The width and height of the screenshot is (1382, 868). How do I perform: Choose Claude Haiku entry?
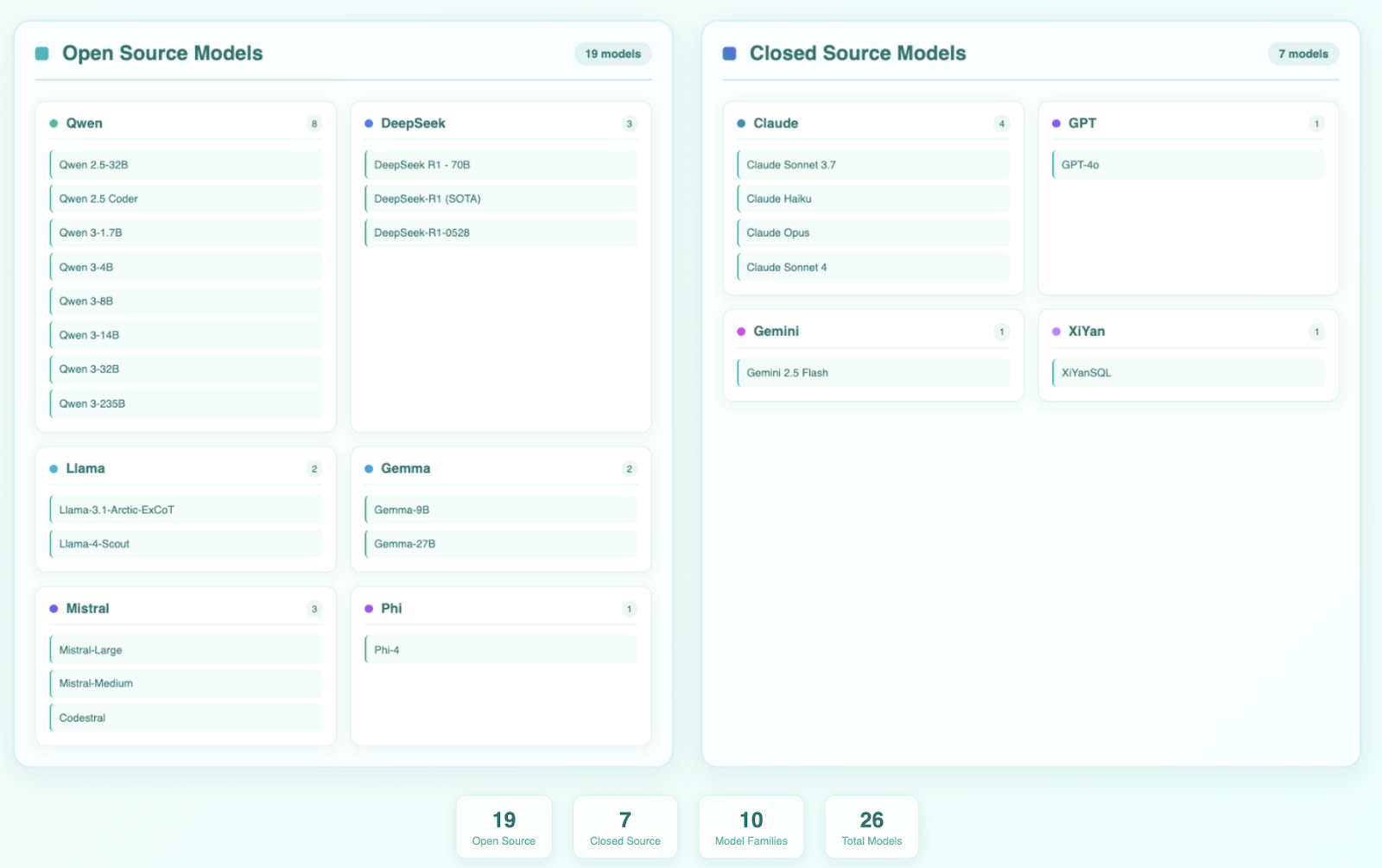(873, 199)
